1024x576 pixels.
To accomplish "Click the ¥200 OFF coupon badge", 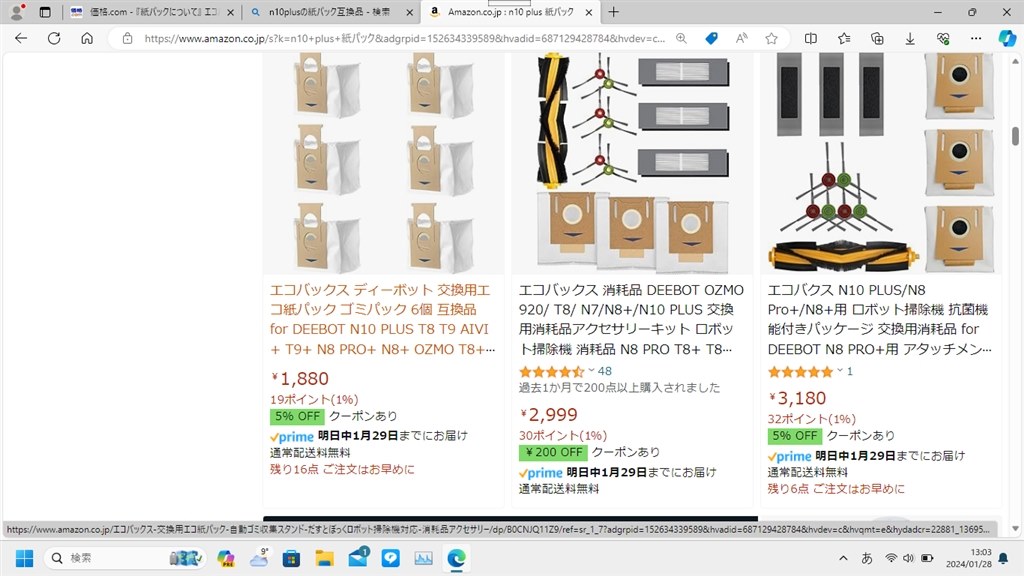I will pos(554,452).
